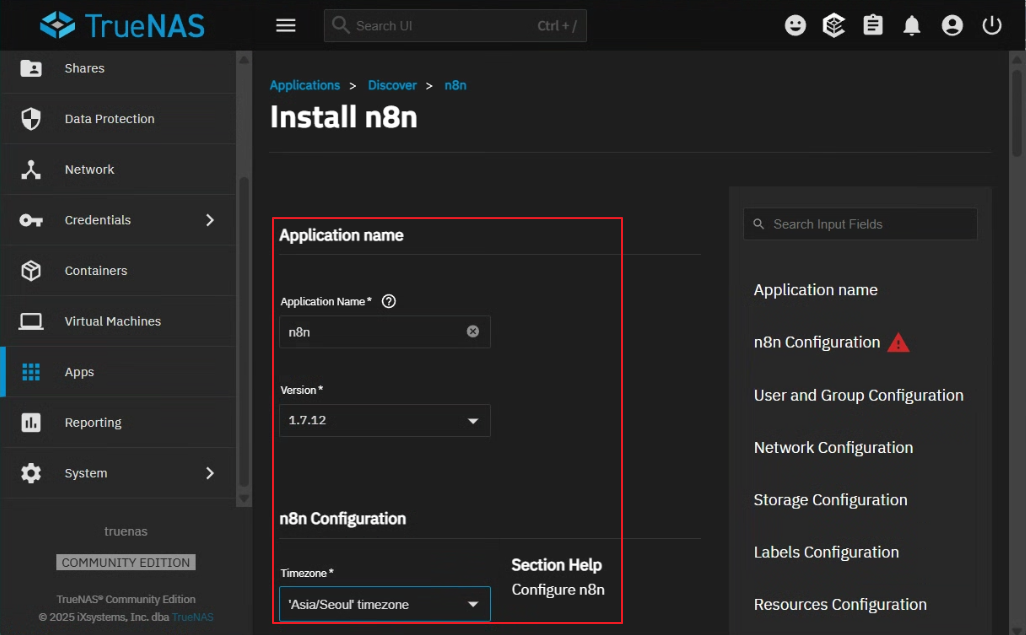The height and width of the screenshot is (635, 1026).
Task: Click the System gear icon
Action: click(x=31, y=473)
